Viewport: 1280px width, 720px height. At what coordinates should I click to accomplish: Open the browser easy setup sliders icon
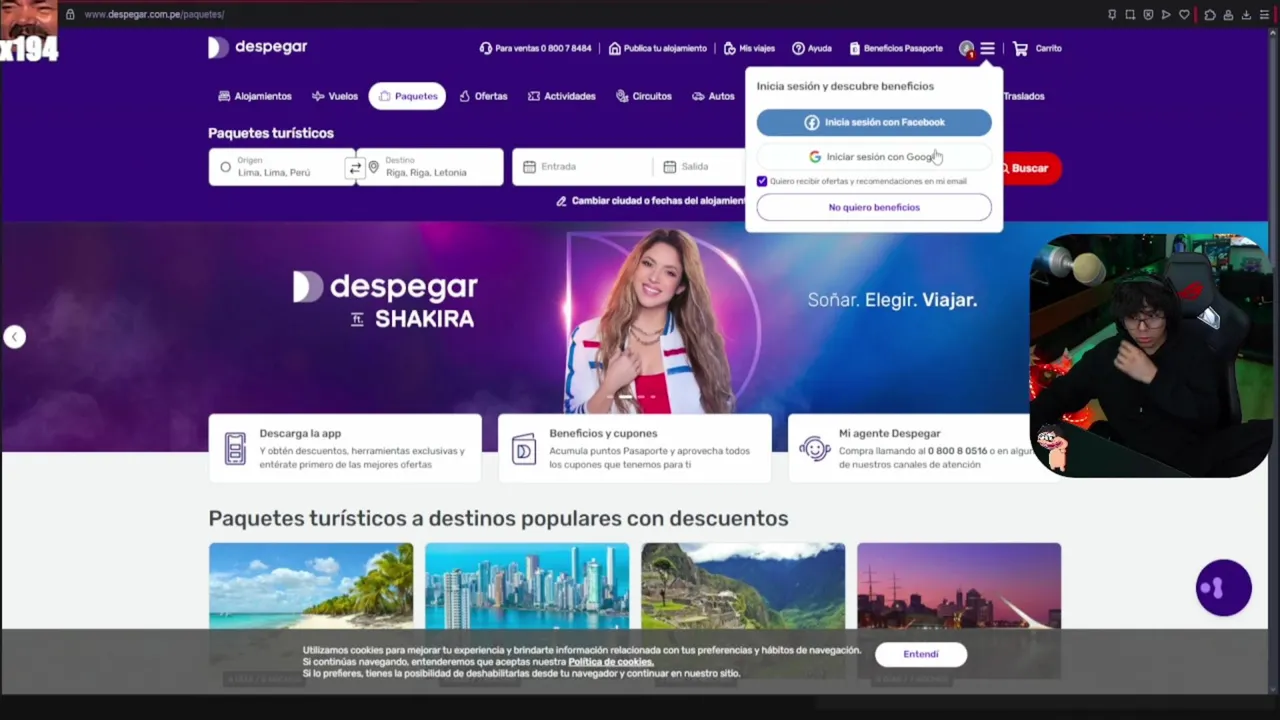coord(1264,14)
